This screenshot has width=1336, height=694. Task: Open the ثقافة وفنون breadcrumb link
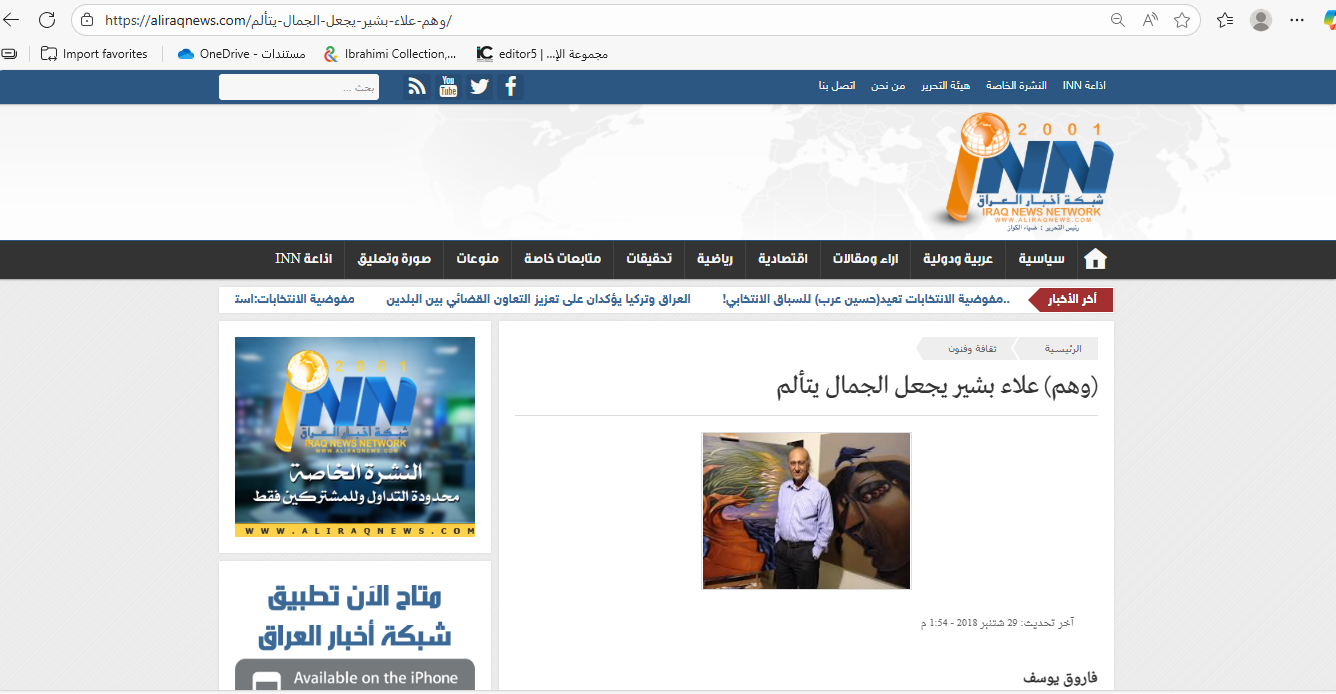pyautogui.click(x=971, y=349)
